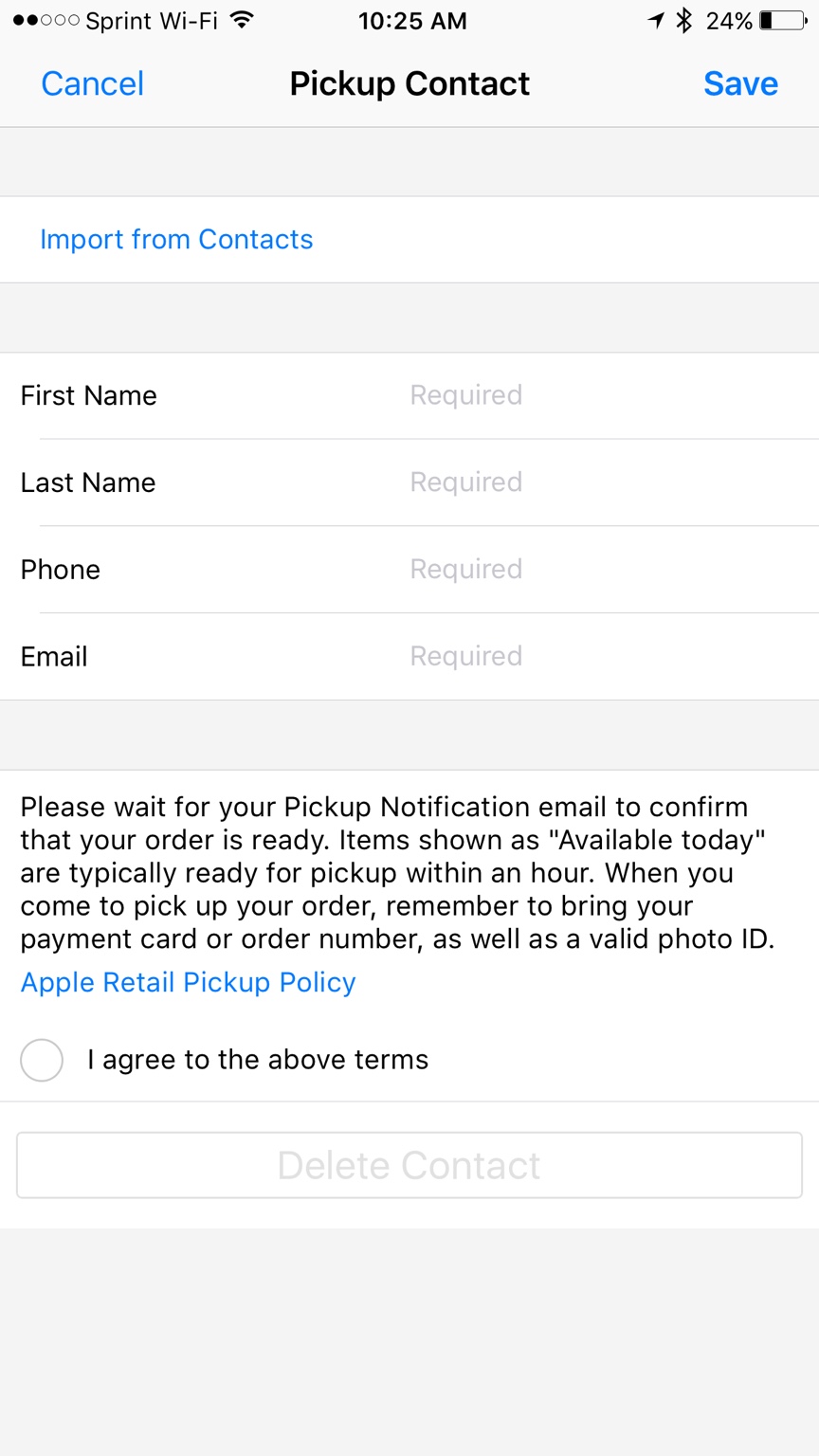Click the Delete Contact button
This screenshot has height=1456, width=819.
tap(409, 1165)
